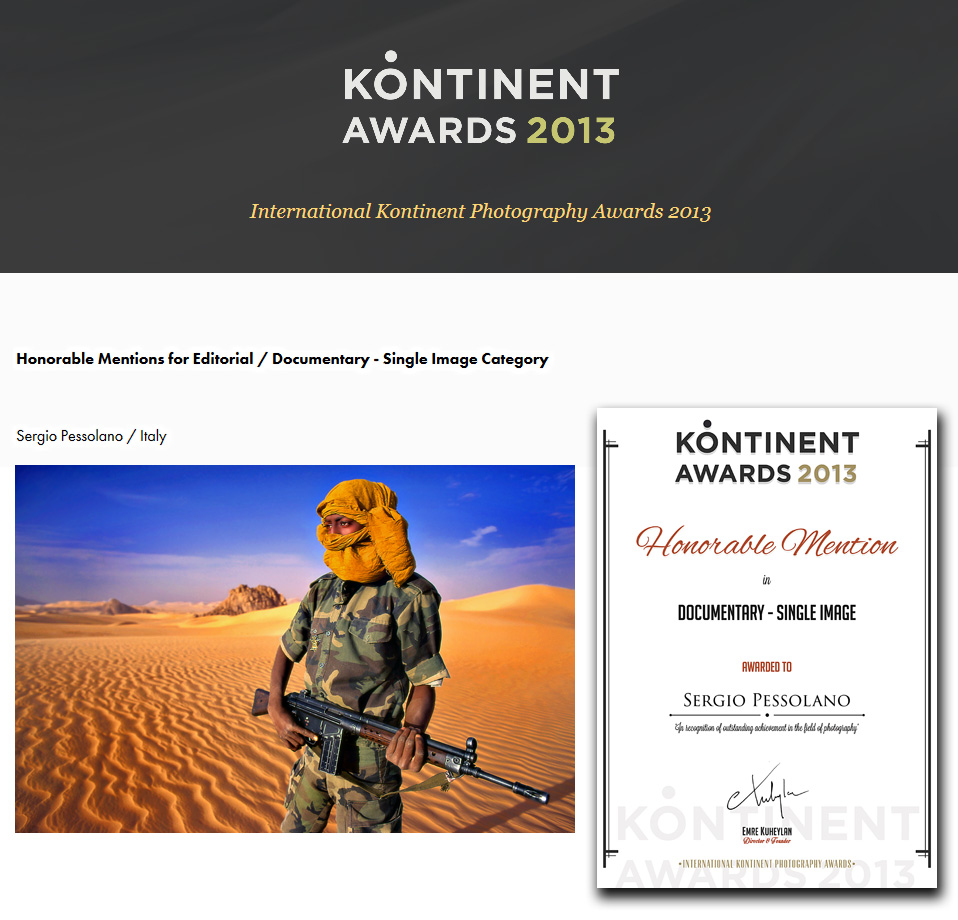Open the Sergio Pessolano / Italy photographer link
Image resolution: width=958 pixels, height=920 pixels.
[x=90, y=436]
